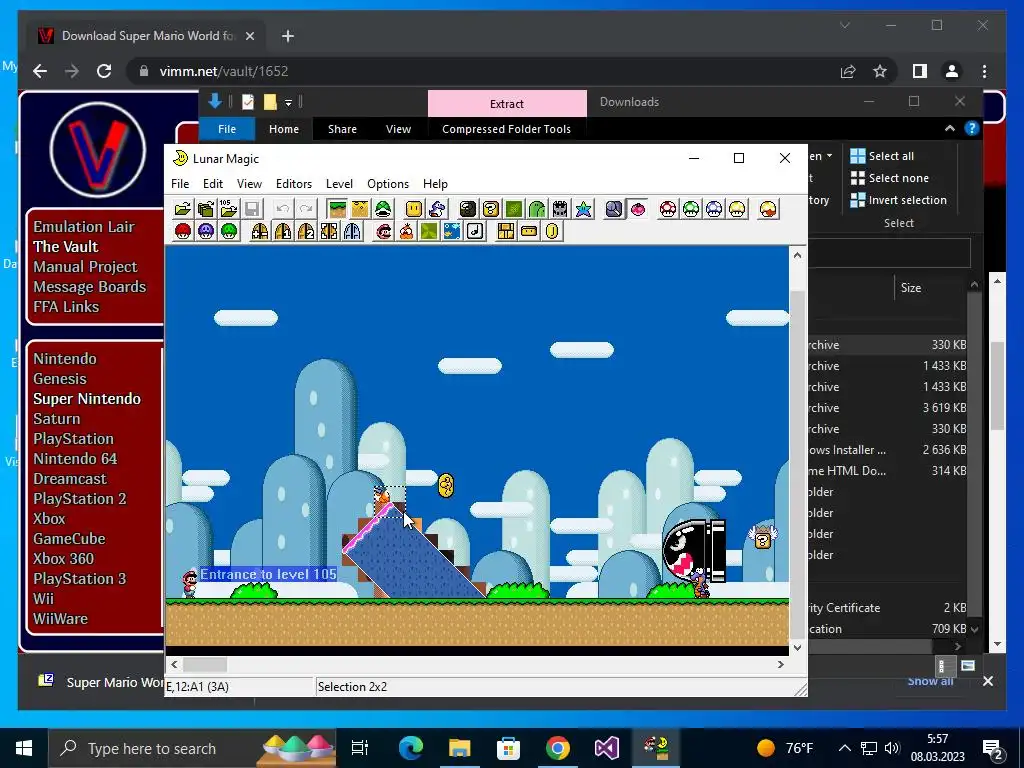Click the blue door toolbar icon
This screenshot has height=768, width=1024.
point(352,231)
